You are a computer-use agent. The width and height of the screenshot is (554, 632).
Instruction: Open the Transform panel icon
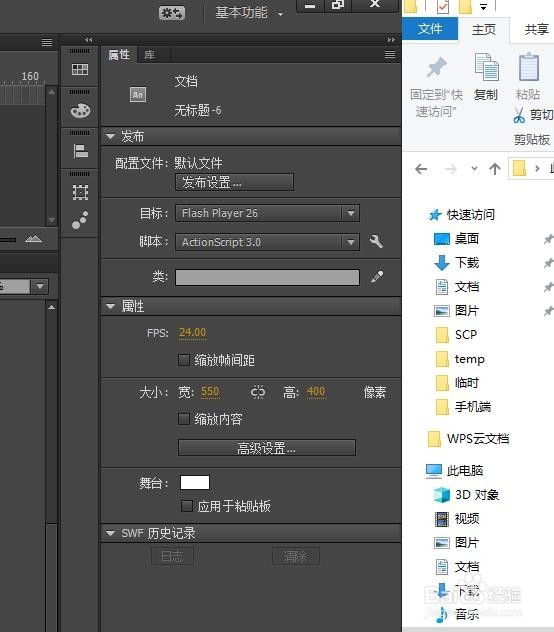80,192
